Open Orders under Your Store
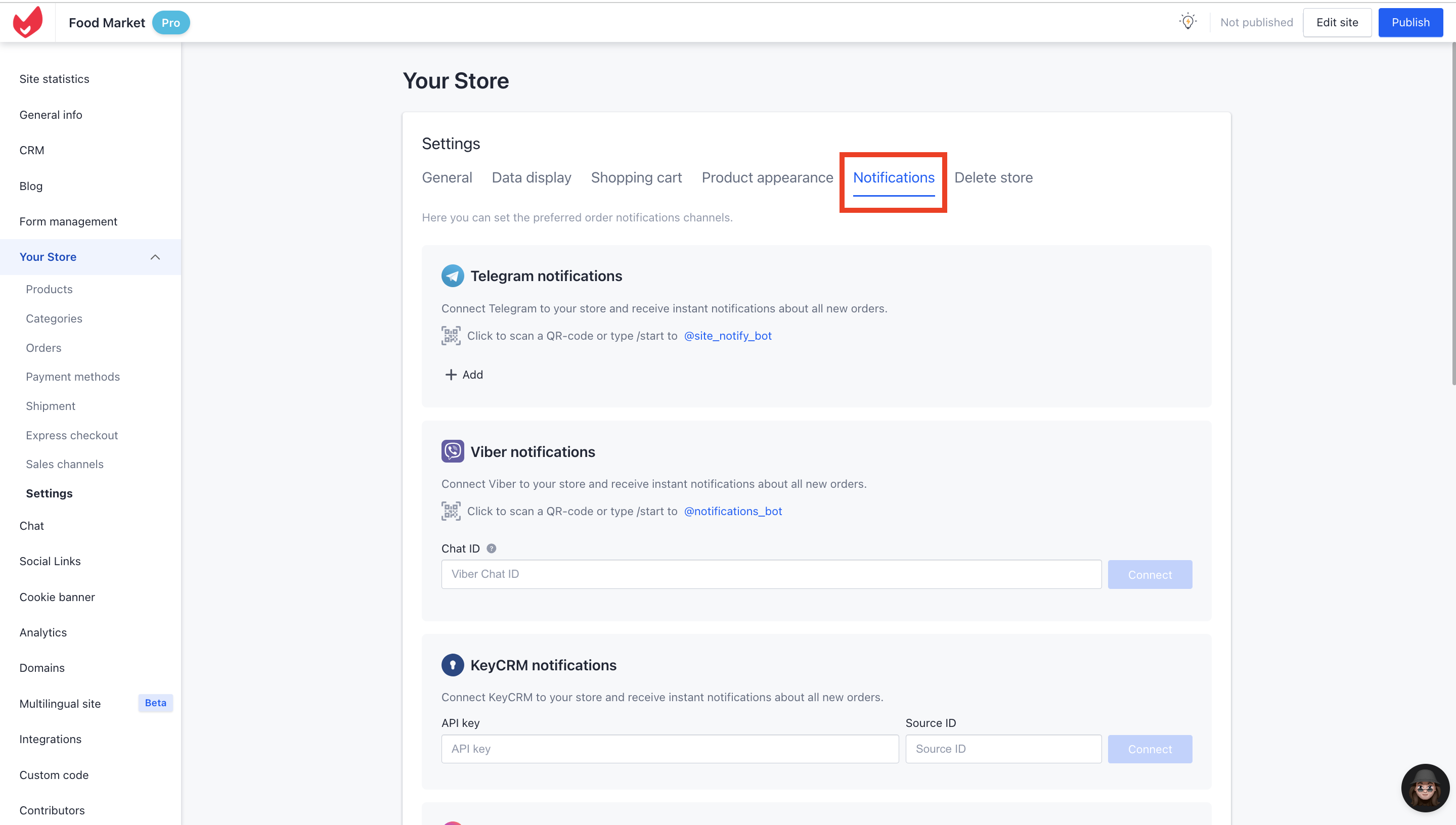Image resolution: width=1456 pixels, height=825 pixels. pyautogui.click(x=43, y=348)
